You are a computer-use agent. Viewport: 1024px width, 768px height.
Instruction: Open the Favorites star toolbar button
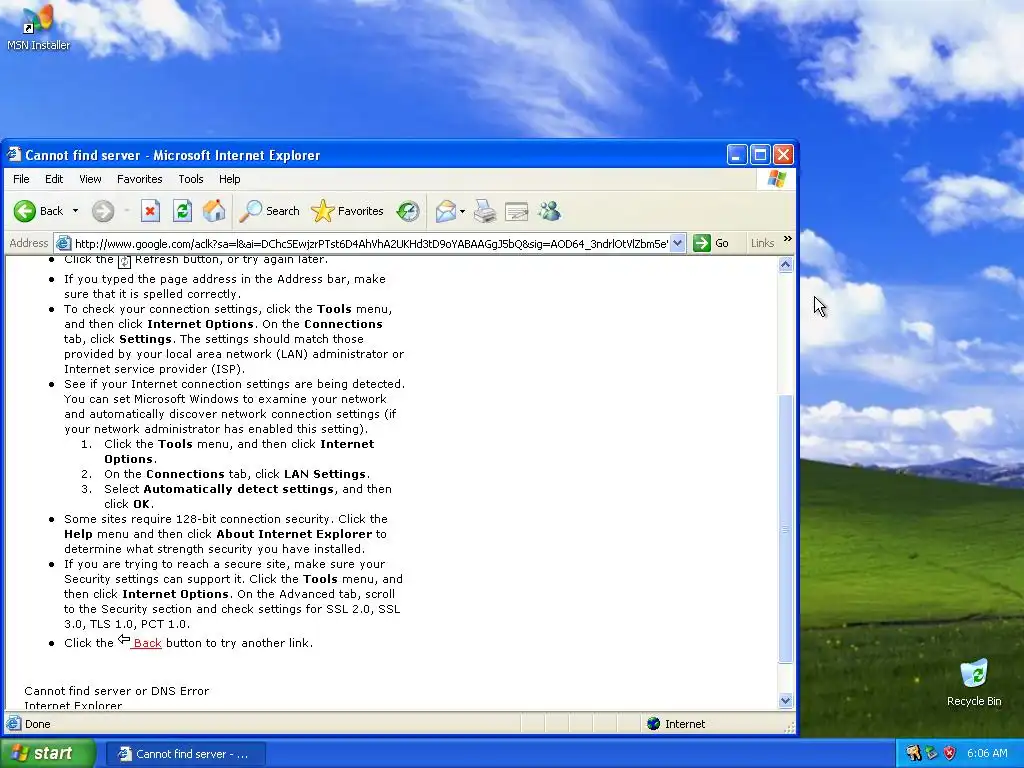pos(347,211)
